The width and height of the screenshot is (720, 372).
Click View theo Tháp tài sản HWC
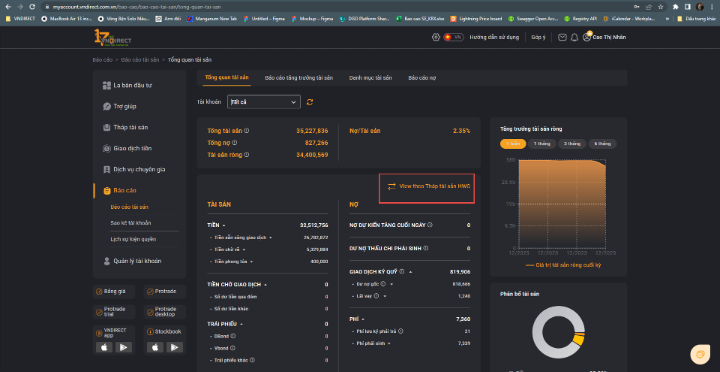(x=429, y=186)
